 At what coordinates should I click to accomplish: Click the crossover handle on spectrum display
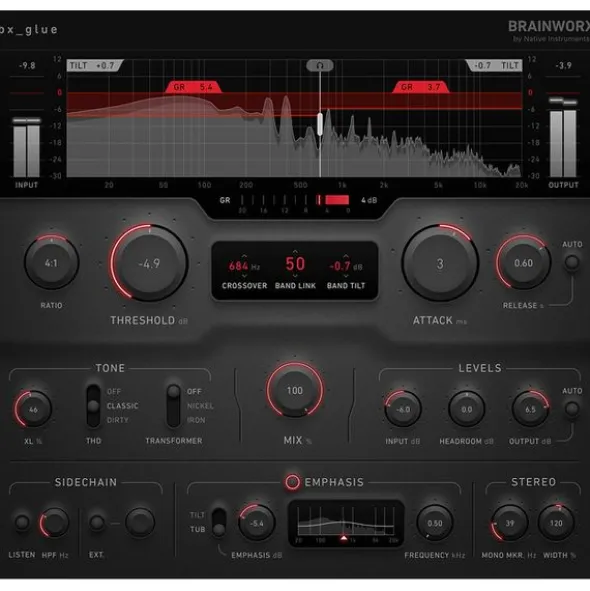[x=320, y=124]
